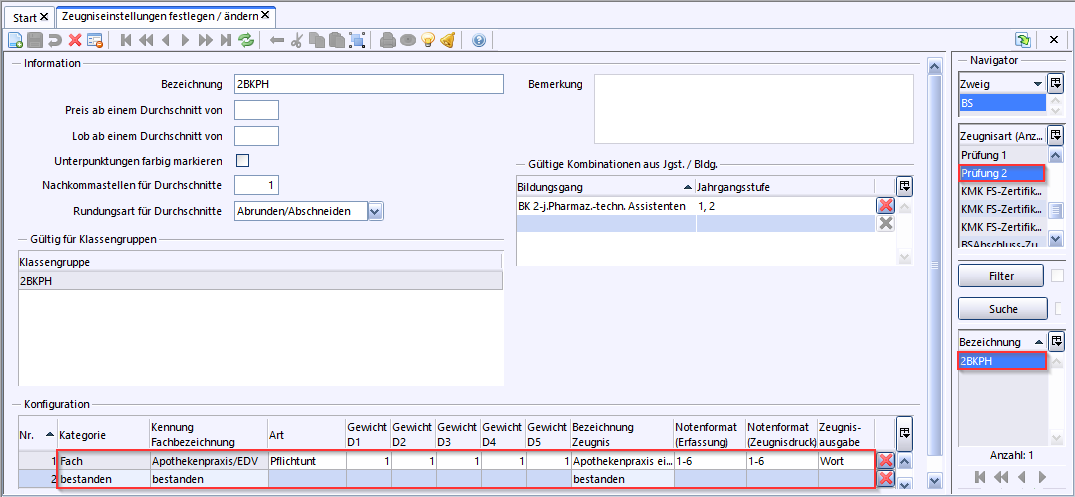
Task: Click the bell icon in toolbar
Action: tap(448, 40)
